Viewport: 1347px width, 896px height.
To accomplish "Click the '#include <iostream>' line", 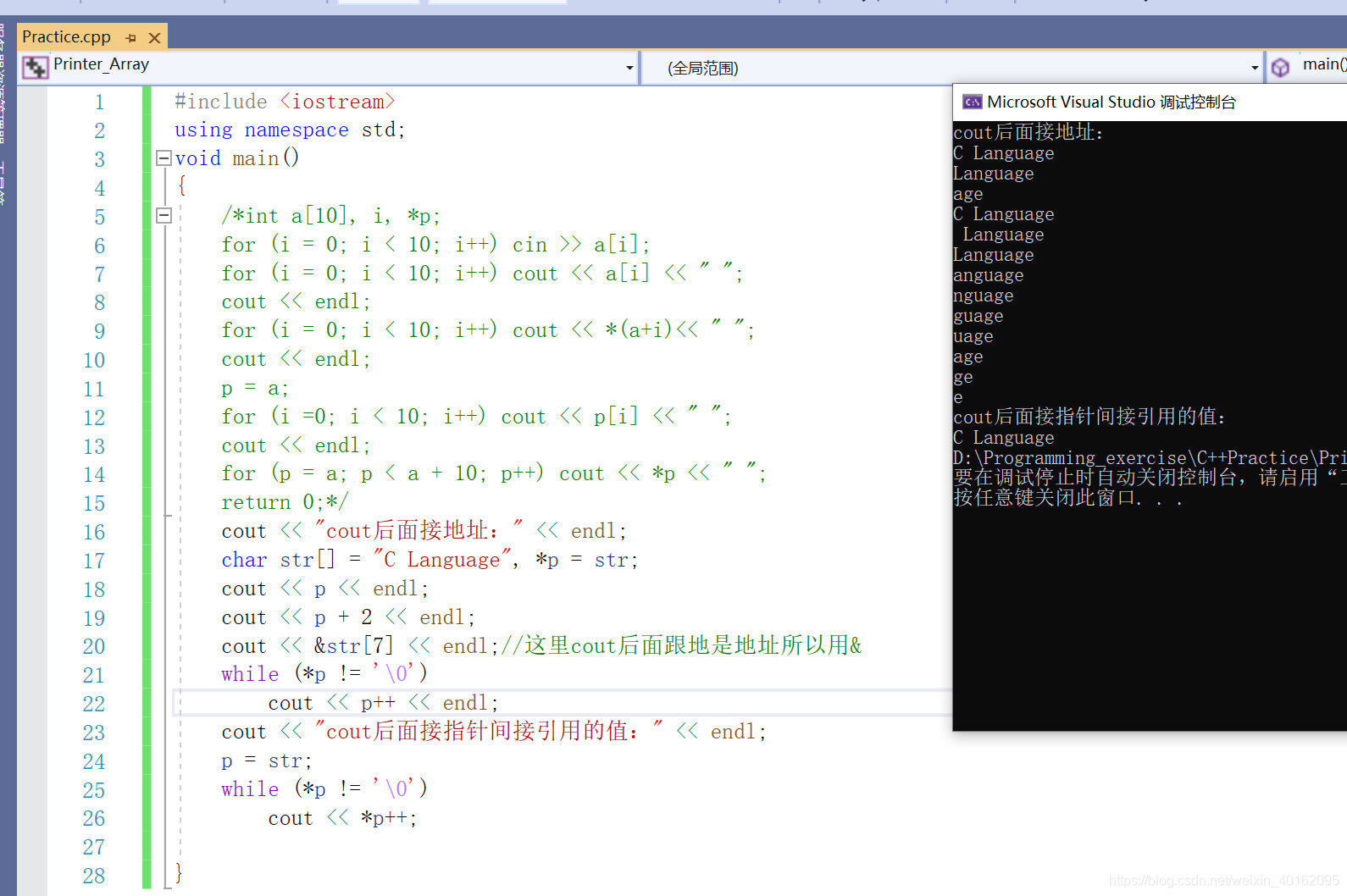I will tap(285, 102).
